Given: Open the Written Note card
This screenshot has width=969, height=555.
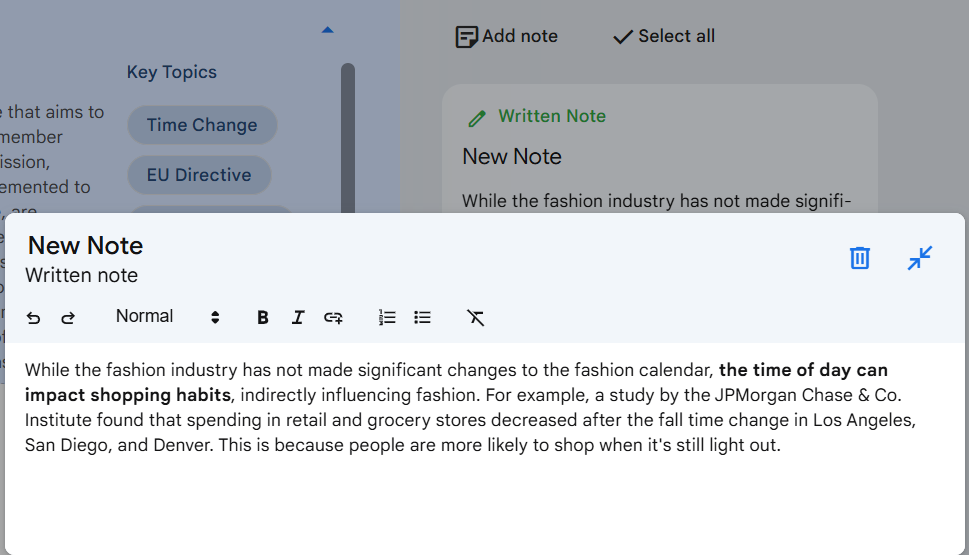Looking at the screenshot, I should [659, 149].
